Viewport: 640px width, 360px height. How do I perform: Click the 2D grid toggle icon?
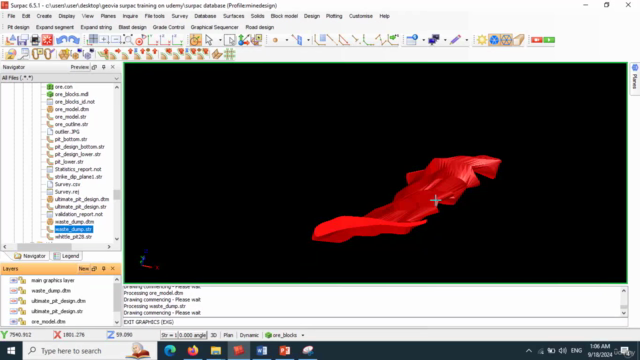click(x=93, y=40)
